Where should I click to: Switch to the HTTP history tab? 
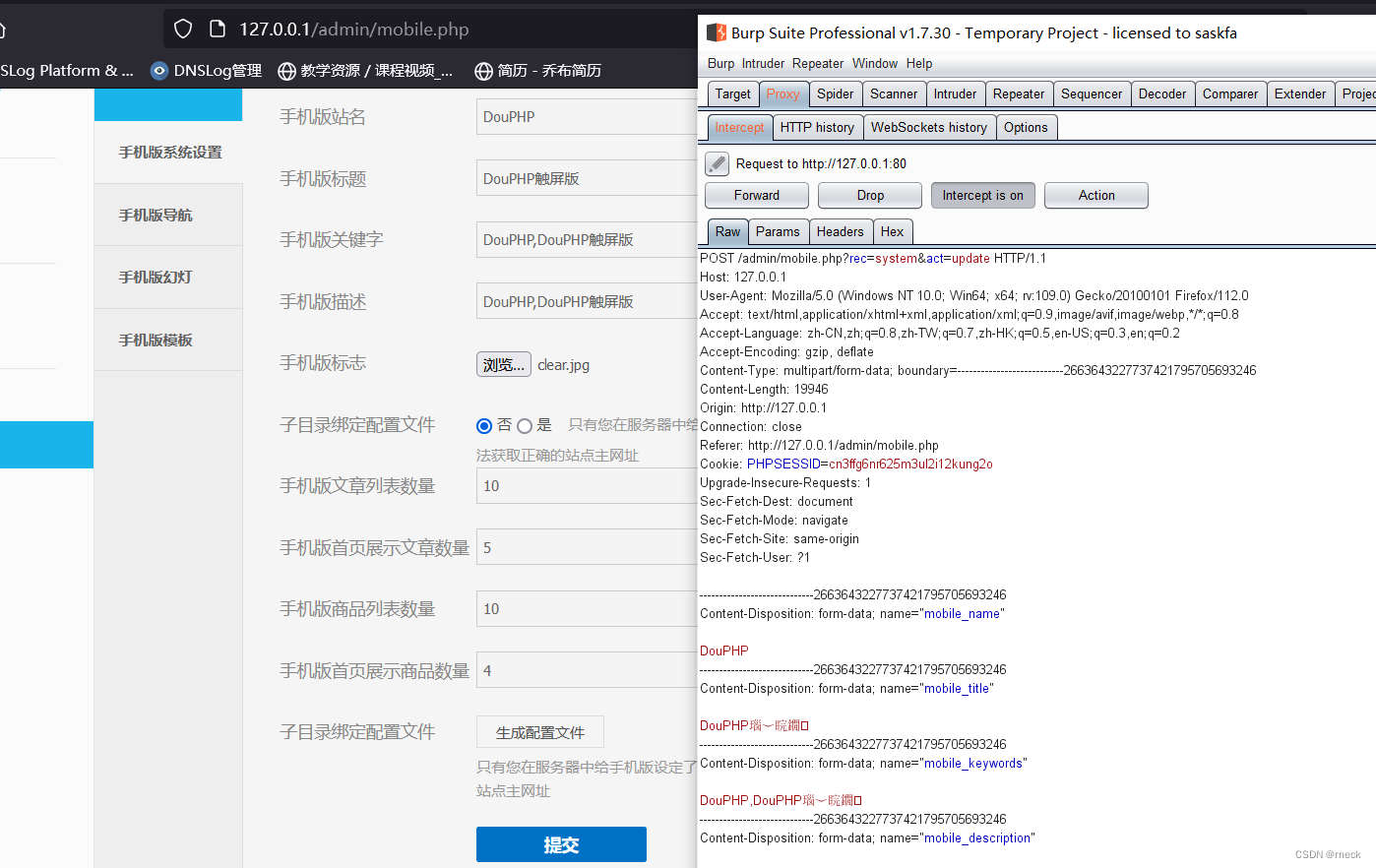click(x=817, y=127)
